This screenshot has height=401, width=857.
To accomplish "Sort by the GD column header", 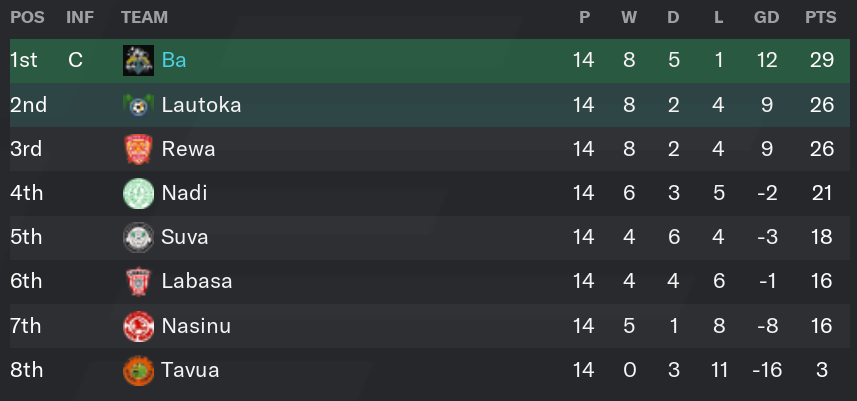I will pyautogui.click(x=766, y=17).
